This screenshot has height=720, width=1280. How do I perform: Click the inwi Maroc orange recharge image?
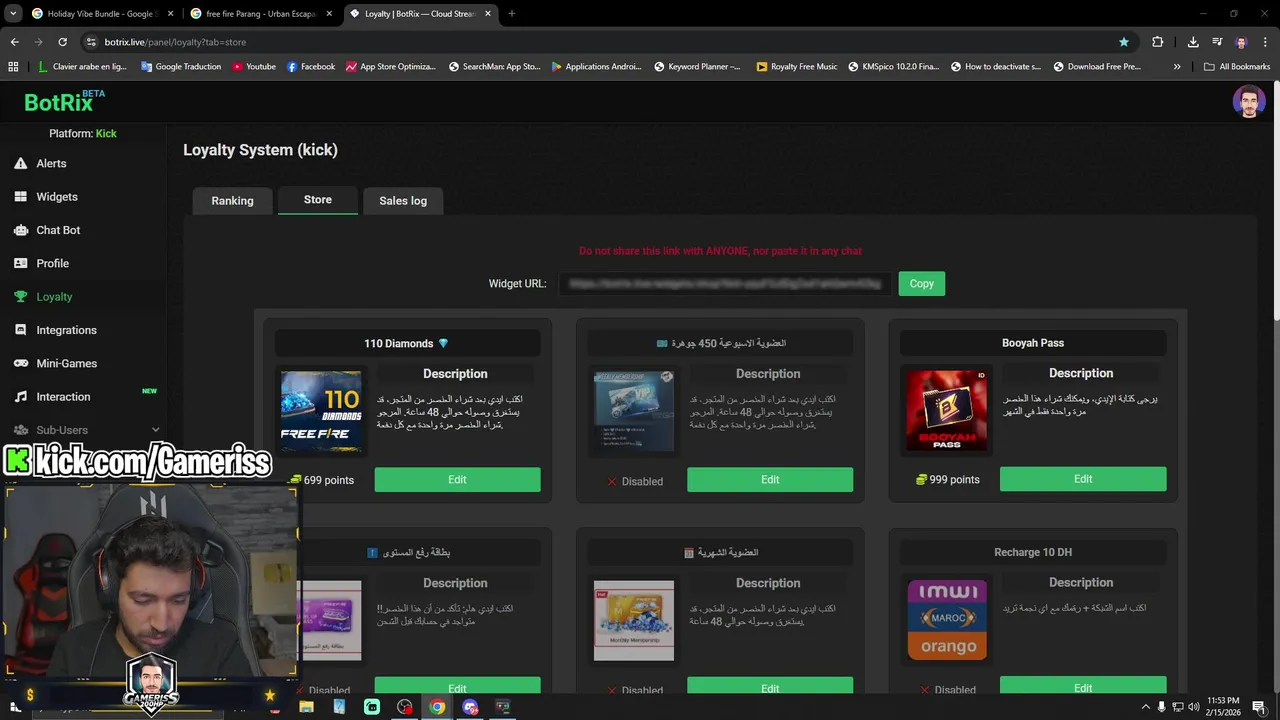click(x=946, y=620)
